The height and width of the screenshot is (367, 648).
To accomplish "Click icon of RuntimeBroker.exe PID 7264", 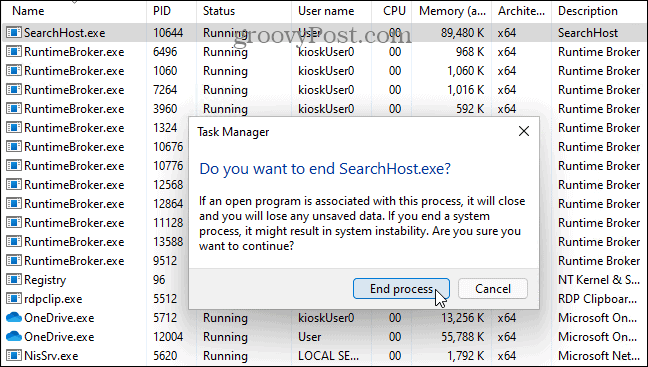I will [x=14, y=90].
